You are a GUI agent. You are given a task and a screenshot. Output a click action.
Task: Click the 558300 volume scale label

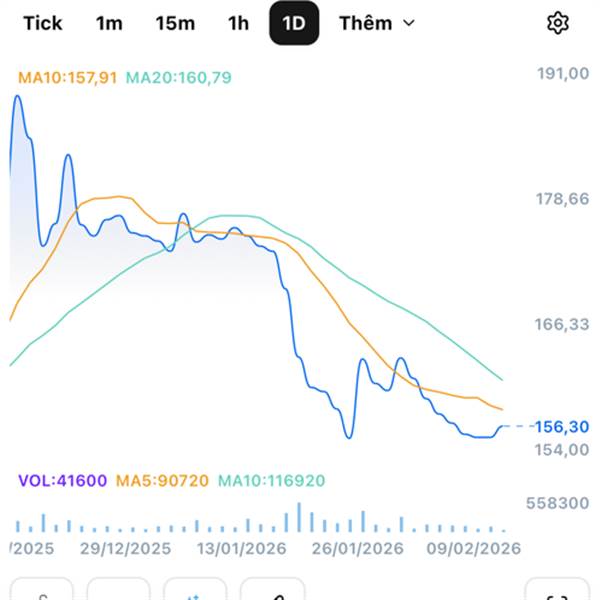pos(555,503)
